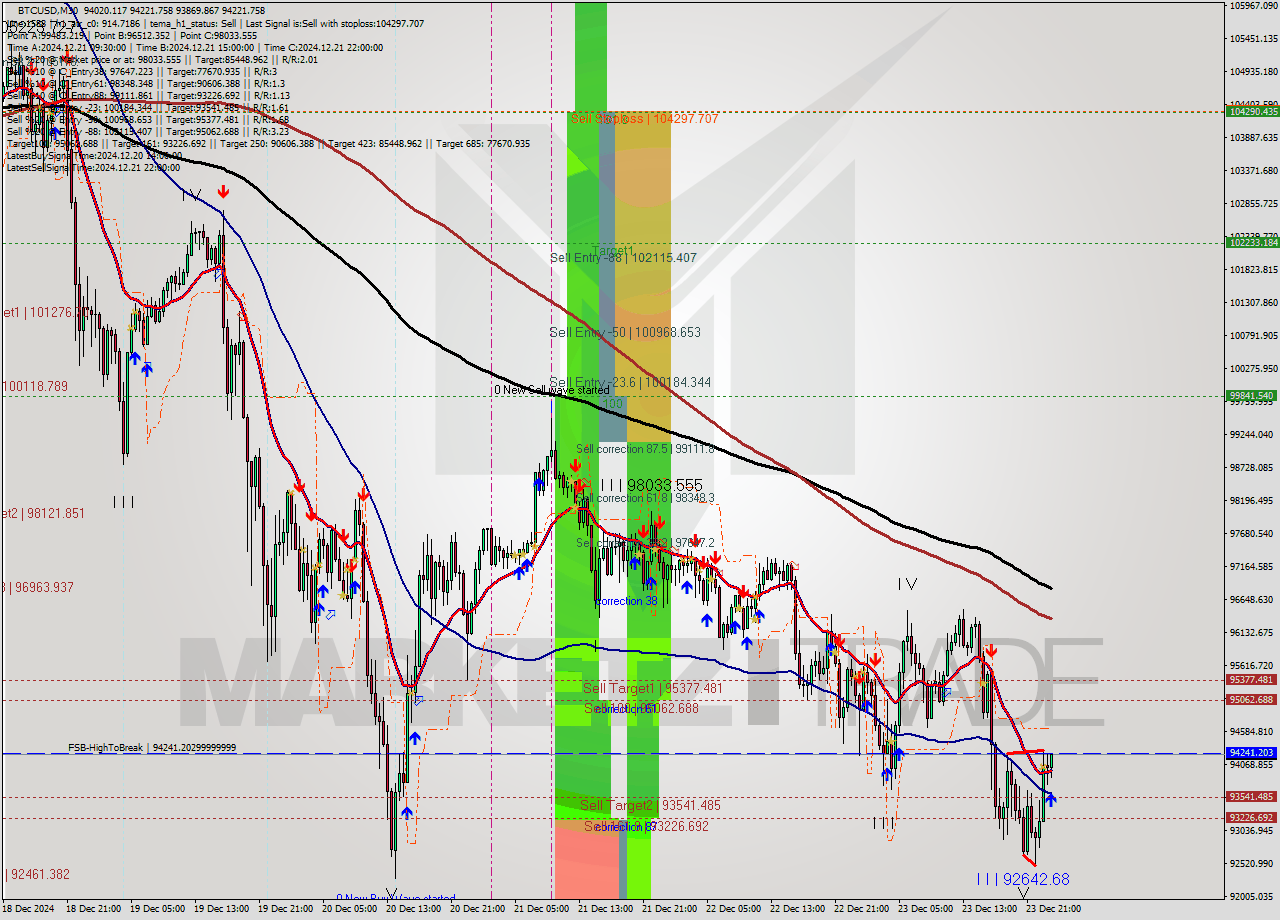Click the '23 Dec 21:00' time axis label
This screenshot has height=920, width=1280.
tap(1052, 909)
